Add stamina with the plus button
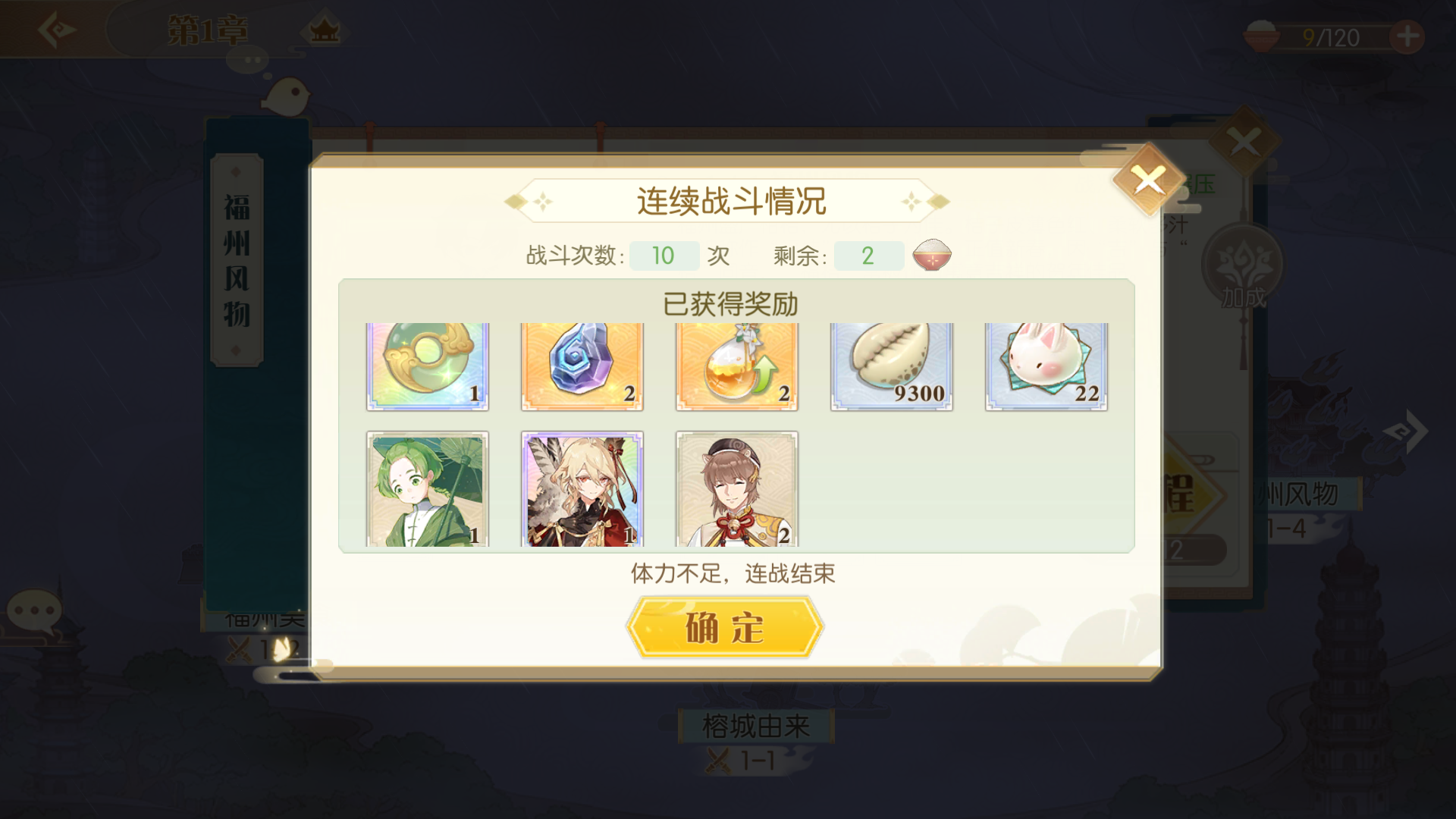This screenshot has height=819, width=1456. click(1407, 36)
